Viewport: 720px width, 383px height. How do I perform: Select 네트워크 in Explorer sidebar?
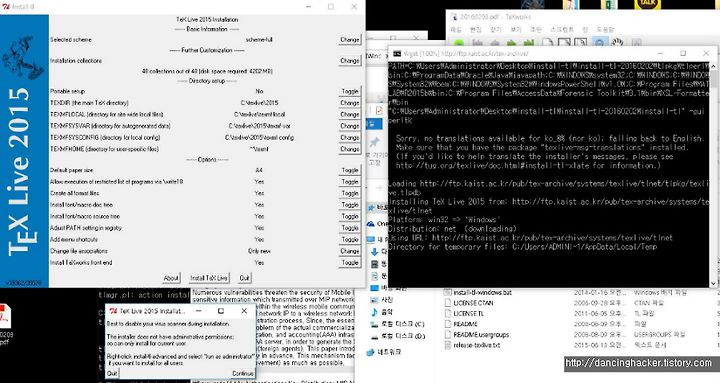click(x=384, y=352)
